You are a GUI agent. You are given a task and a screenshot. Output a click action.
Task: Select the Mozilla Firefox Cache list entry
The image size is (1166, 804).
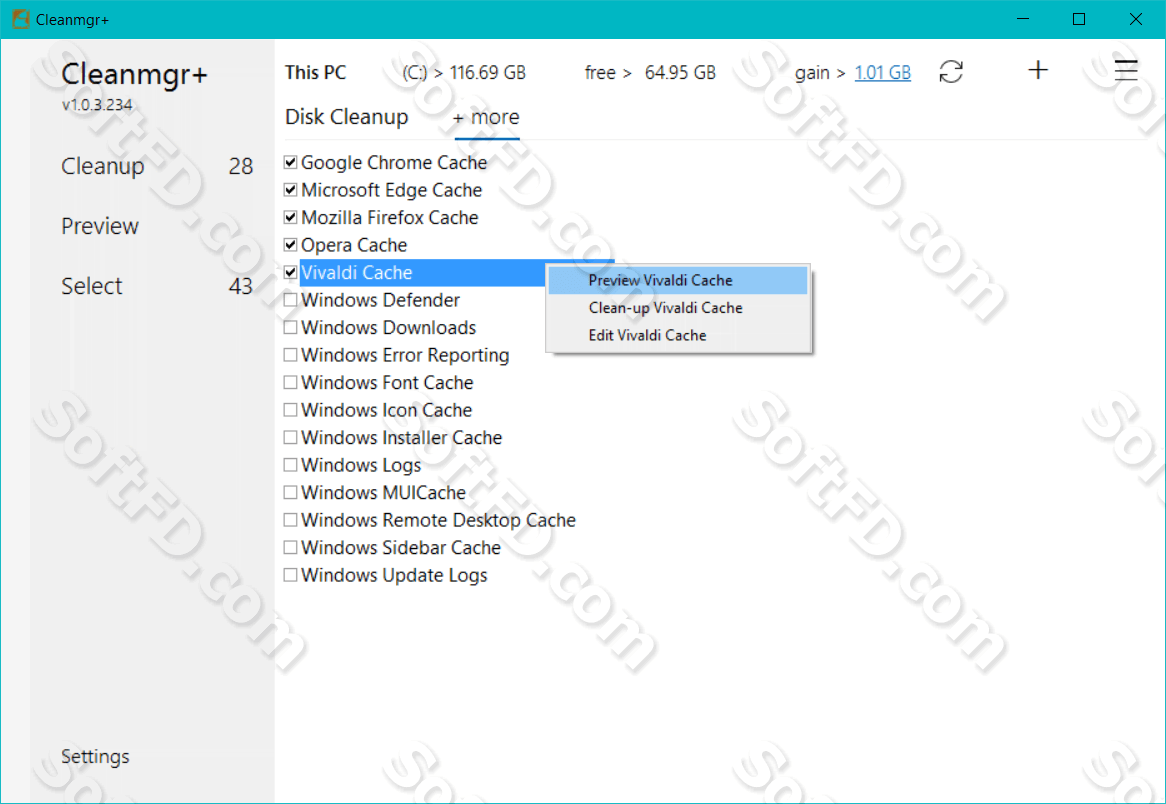(390, 217)
